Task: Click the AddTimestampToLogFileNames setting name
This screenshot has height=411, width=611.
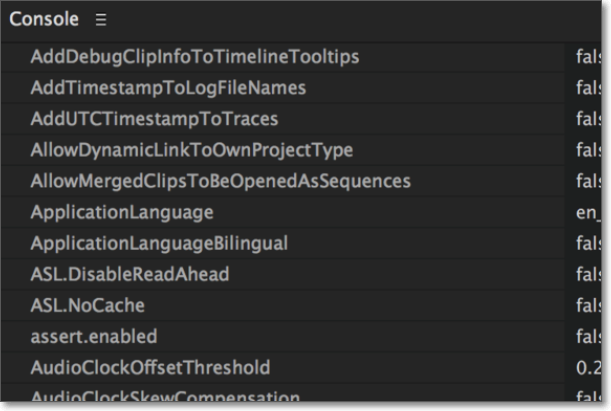Action: click(x=168, y=88)
